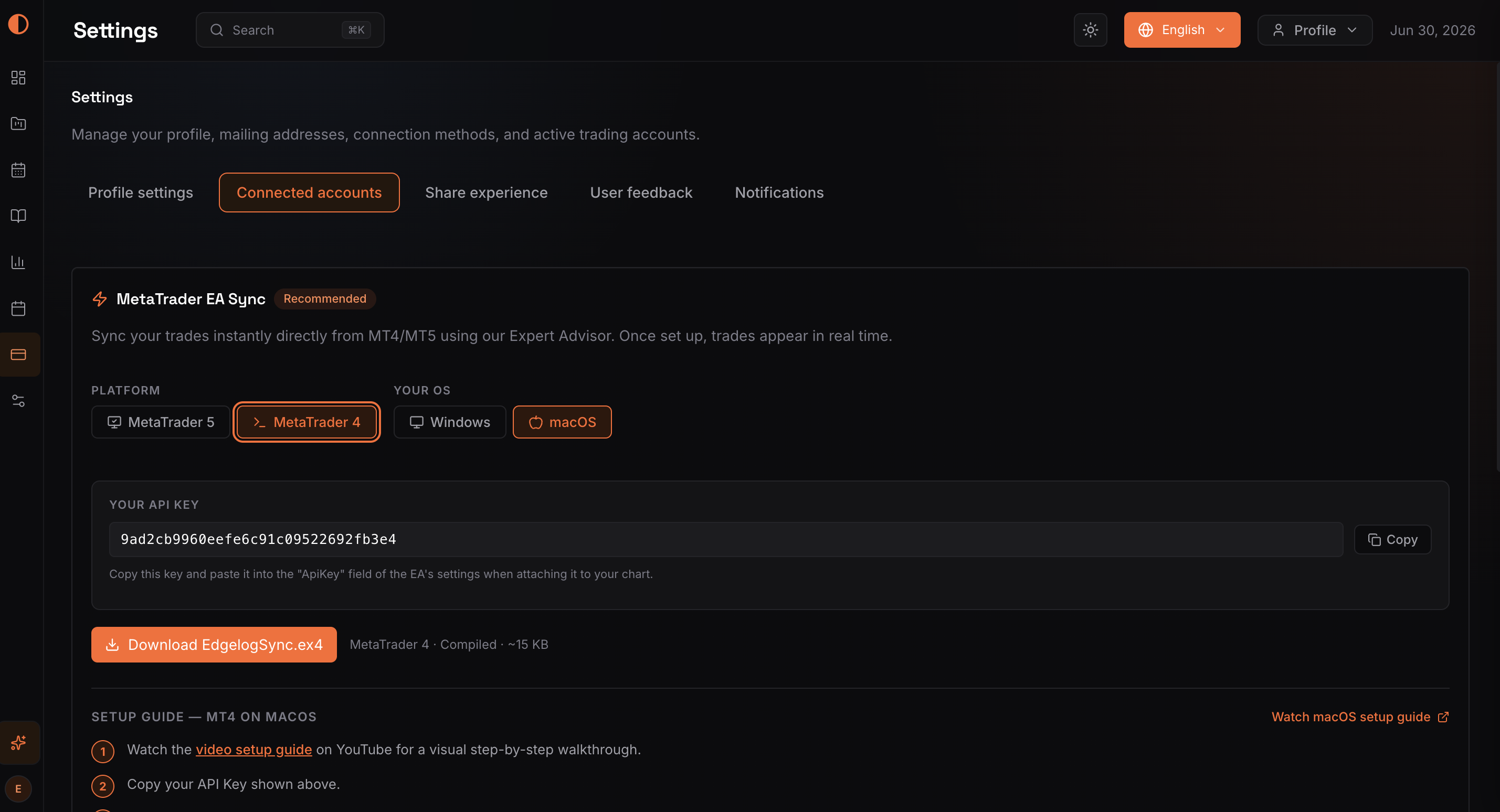1500x812 pixels.
Task: Choose Windows as your OS
Action: tap(450, 422)
